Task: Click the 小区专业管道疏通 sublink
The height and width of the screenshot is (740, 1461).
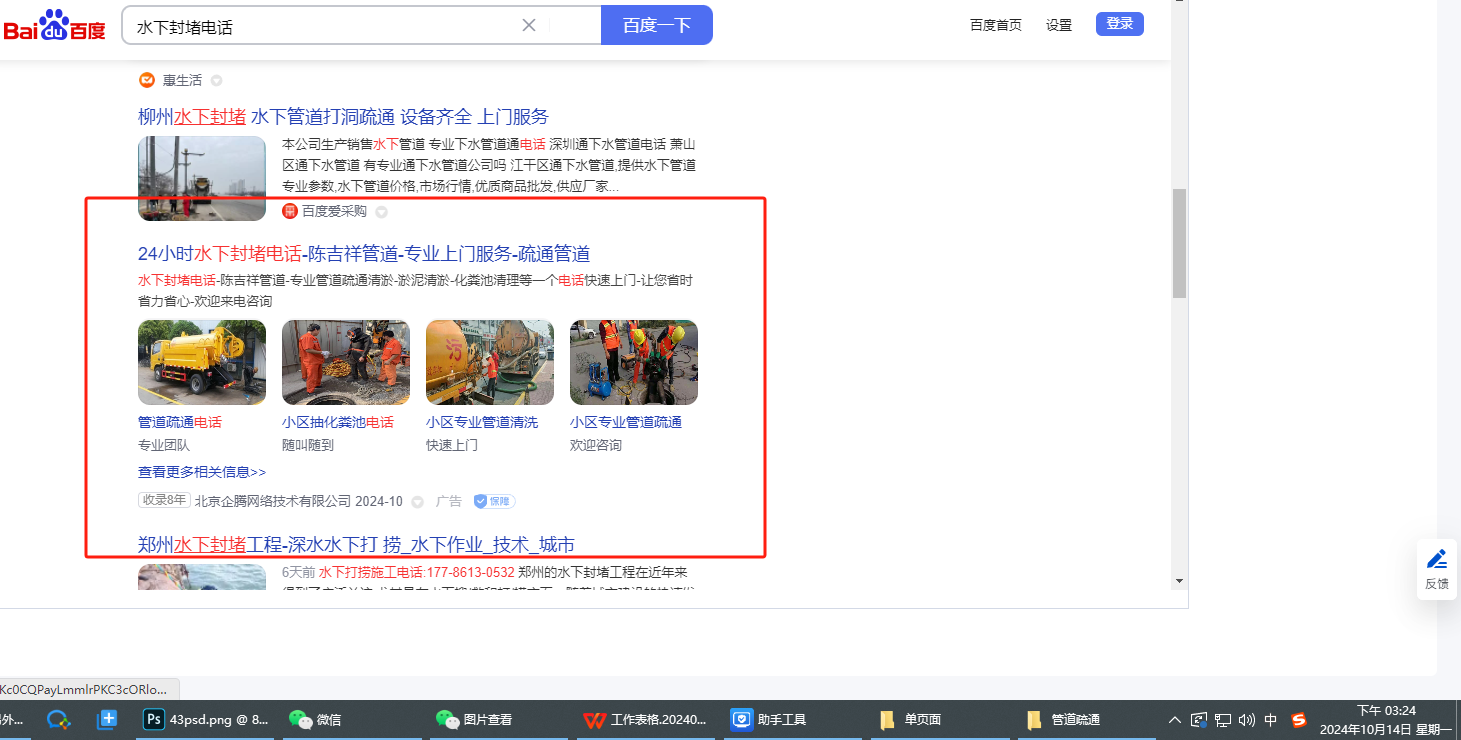Action: coord(626,422)
